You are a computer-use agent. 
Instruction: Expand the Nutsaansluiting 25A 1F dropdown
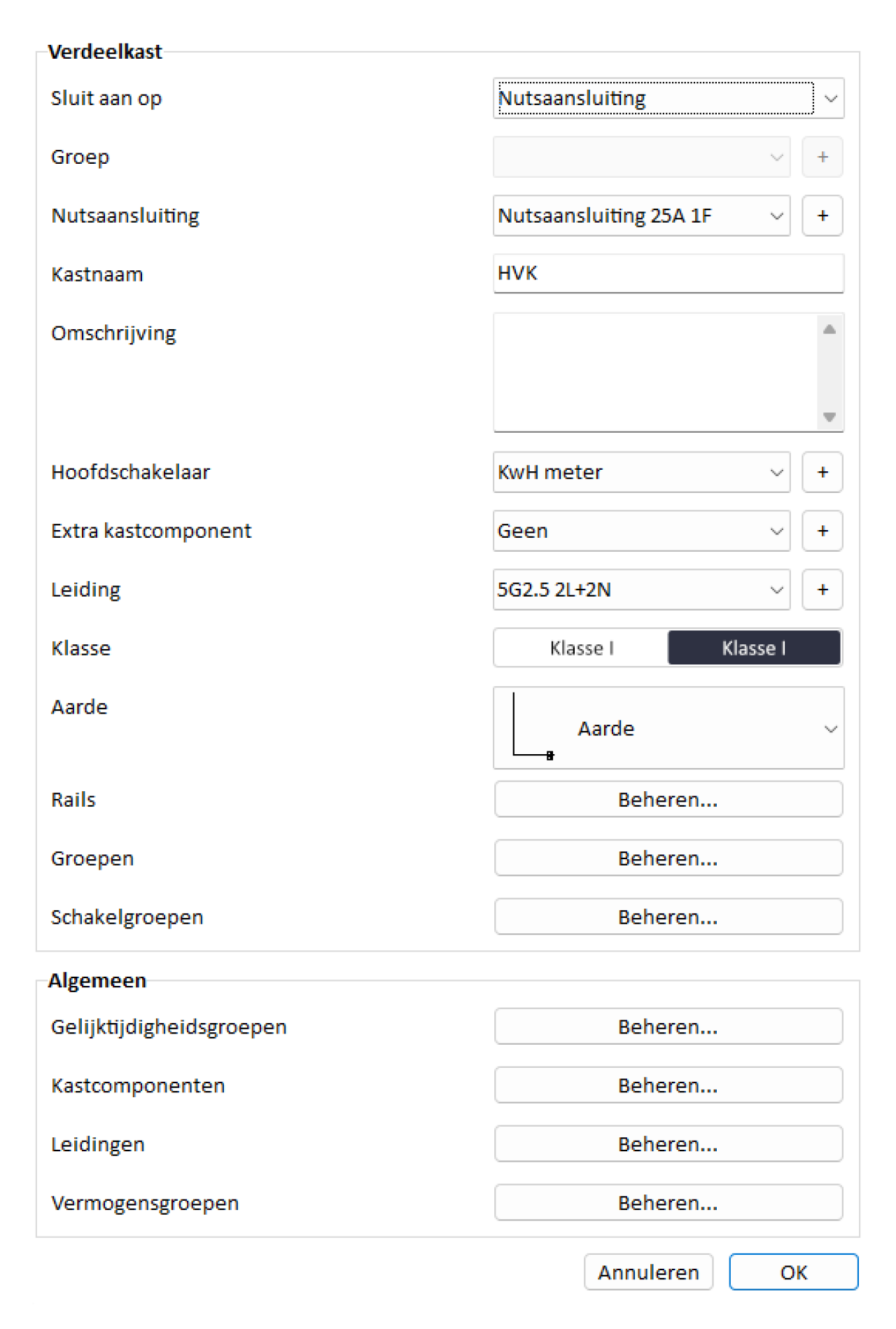point(642,216)
